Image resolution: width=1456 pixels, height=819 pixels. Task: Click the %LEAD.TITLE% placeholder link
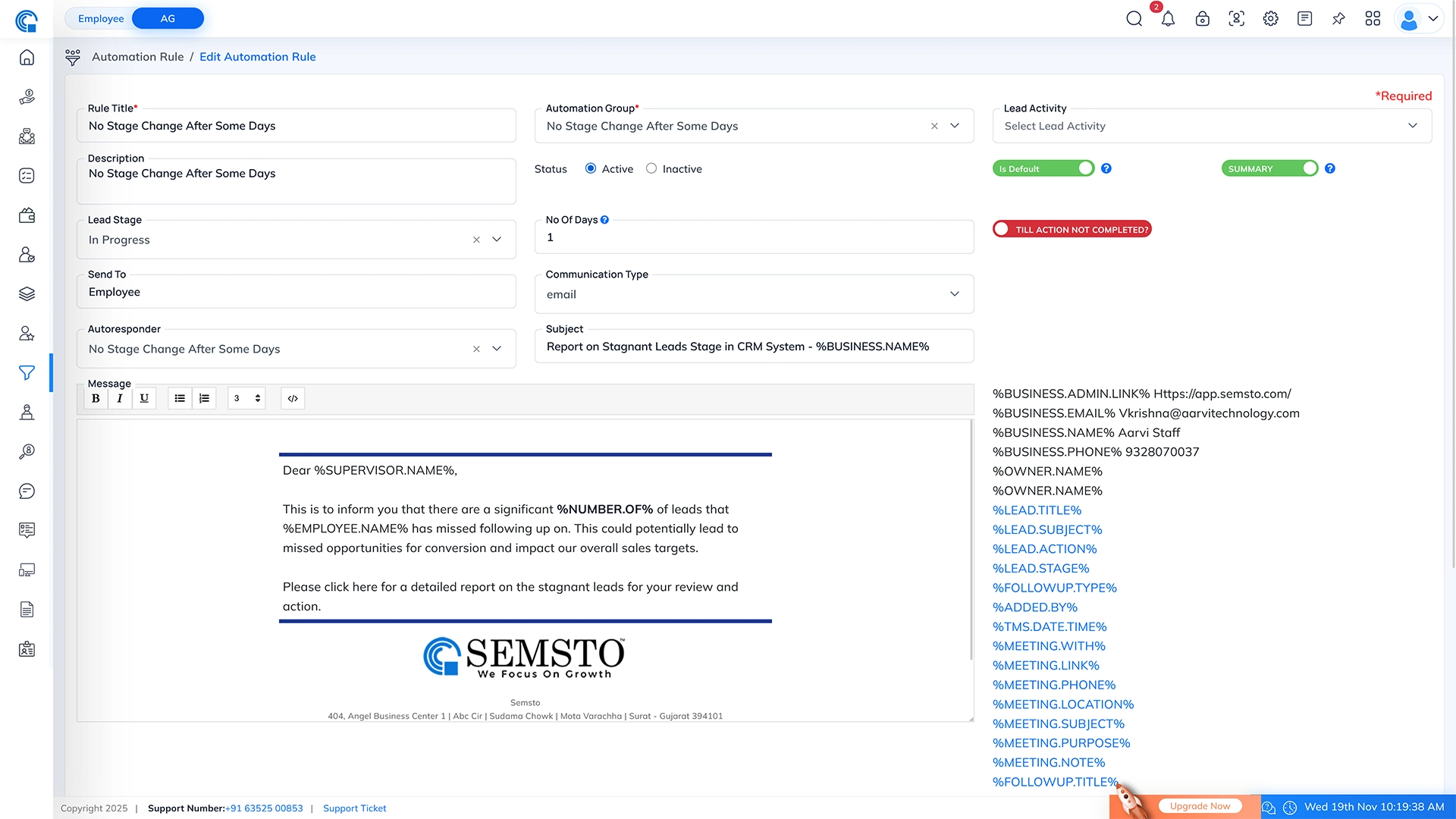1037,510
